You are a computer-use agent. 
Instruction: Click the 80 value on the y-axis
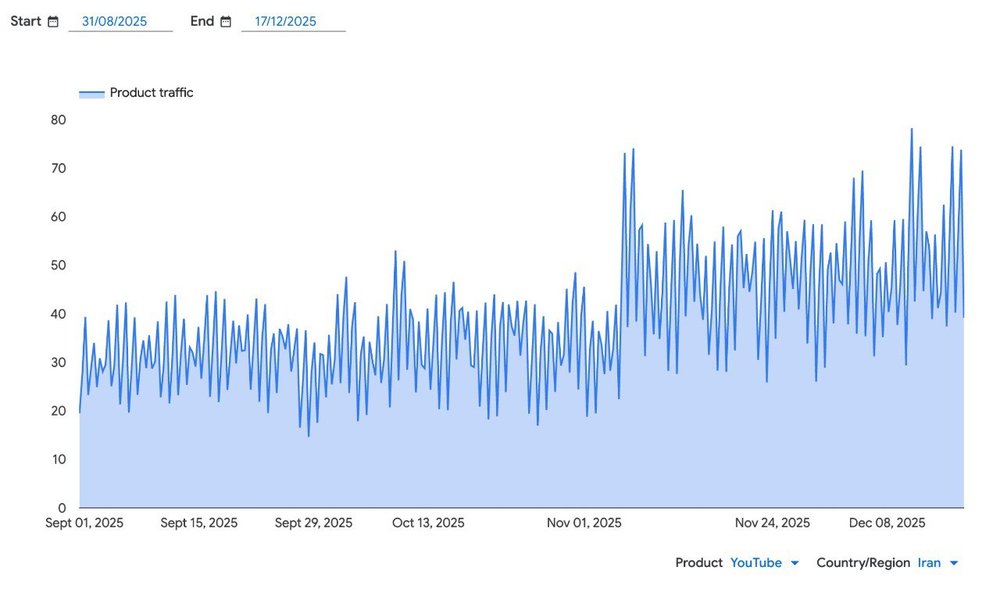pyautogui.click(x=58, y=120)
